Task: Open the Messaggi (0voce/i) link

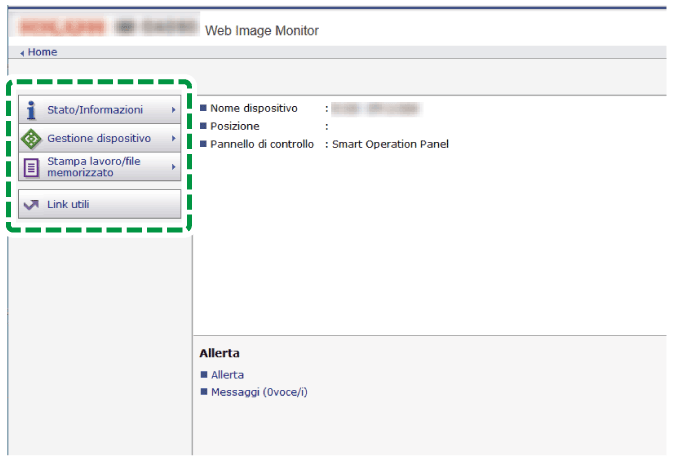Action: (259, 392)
